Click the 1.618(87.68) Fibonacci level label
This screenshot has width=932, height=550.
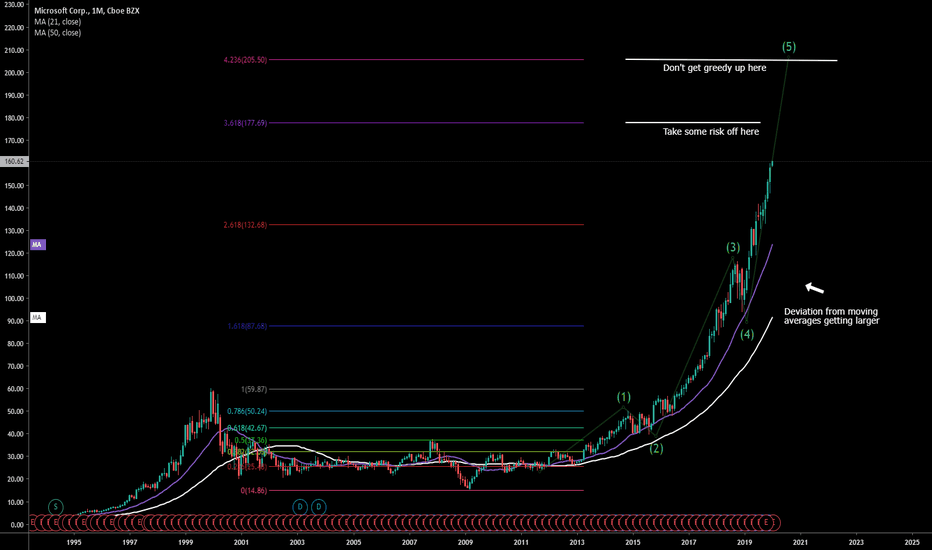click(247, 326)
